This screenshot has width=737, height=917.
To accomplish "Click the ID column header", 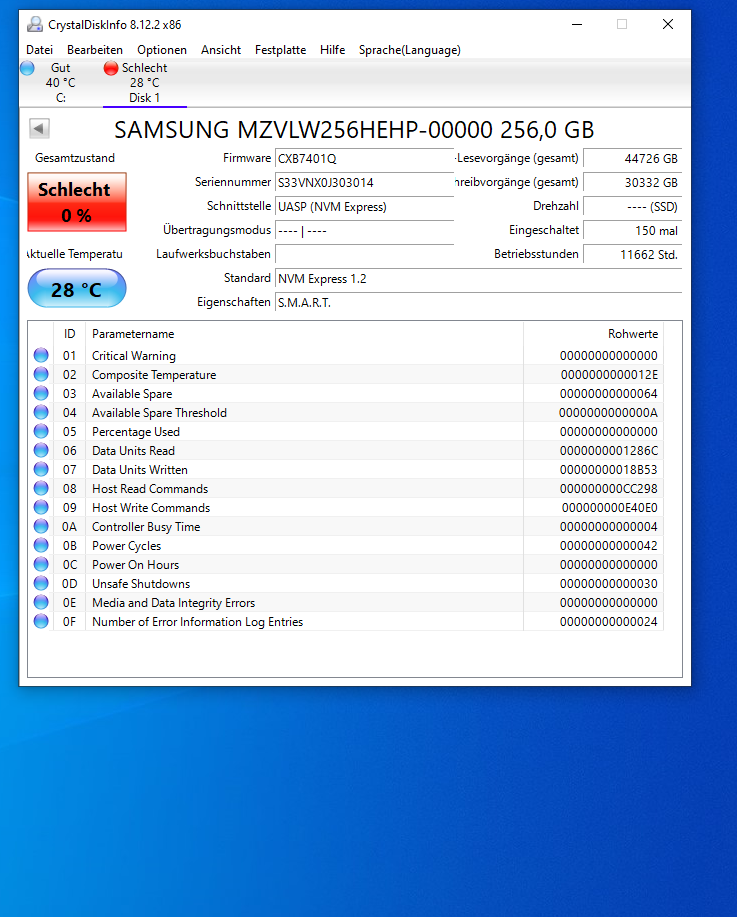I will coord(70,333).
